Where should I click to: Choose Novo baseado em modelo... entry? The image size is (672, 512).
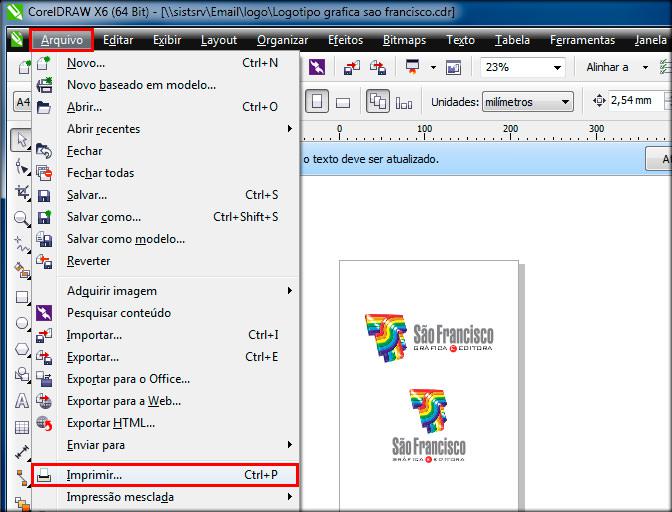pyautogui.click(x=165, y=85)
